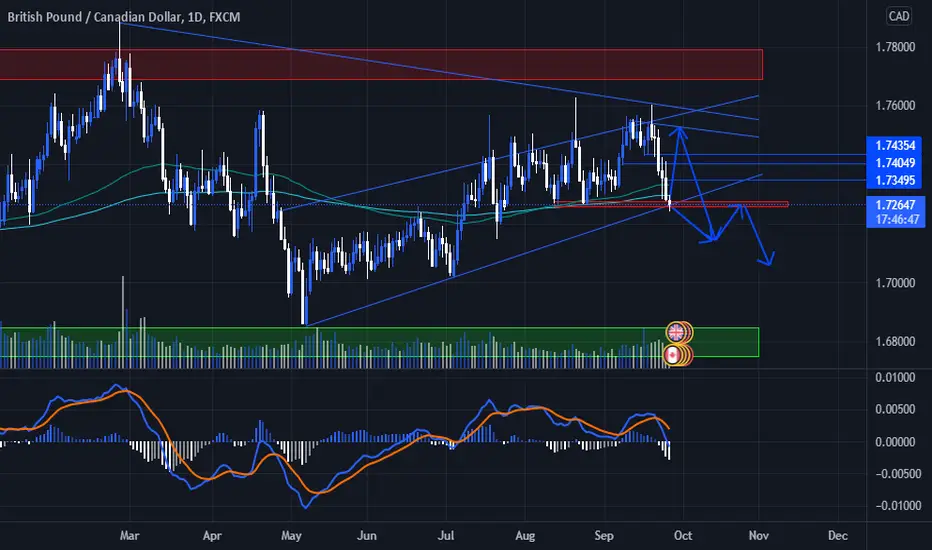Click the Oct label on time axis
This screenshot has height=550, width=932.
pyautogui.click(x=683, y=536)
